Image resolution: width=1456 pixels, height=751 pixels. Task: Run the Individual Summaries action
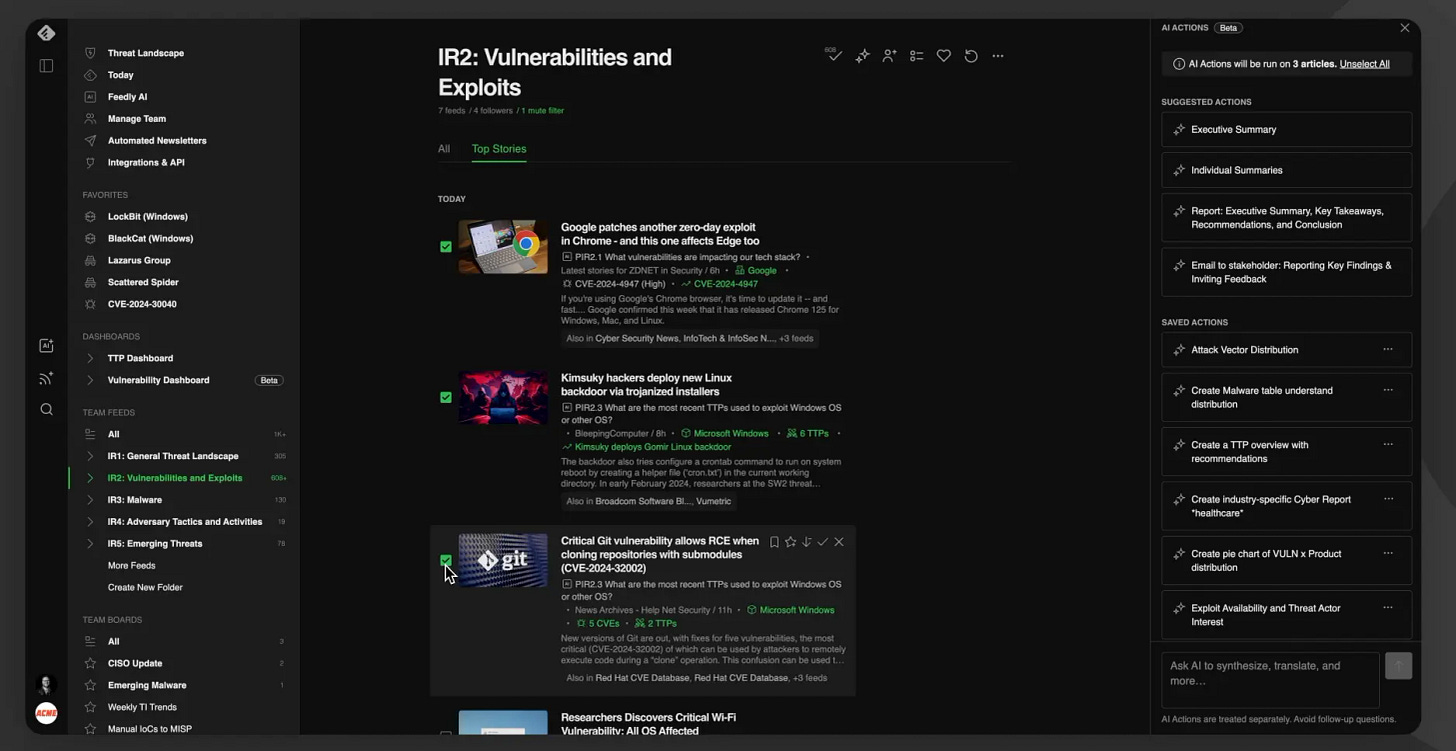click(x=1286, y=170)
